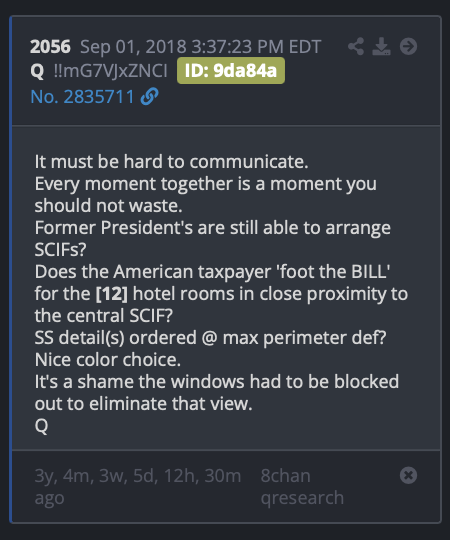Click the line 'It must be hard to communicate.'
This screenshot has width=450, height=540.
coord(171,162)
